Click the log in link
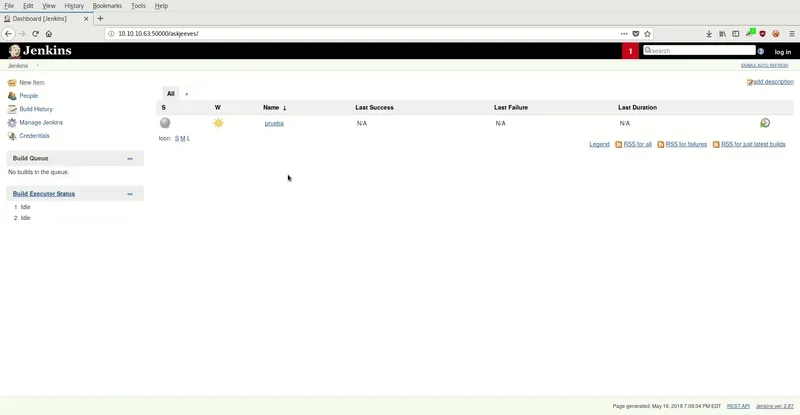This screenshot has height=415, width=800. point(782,51)
